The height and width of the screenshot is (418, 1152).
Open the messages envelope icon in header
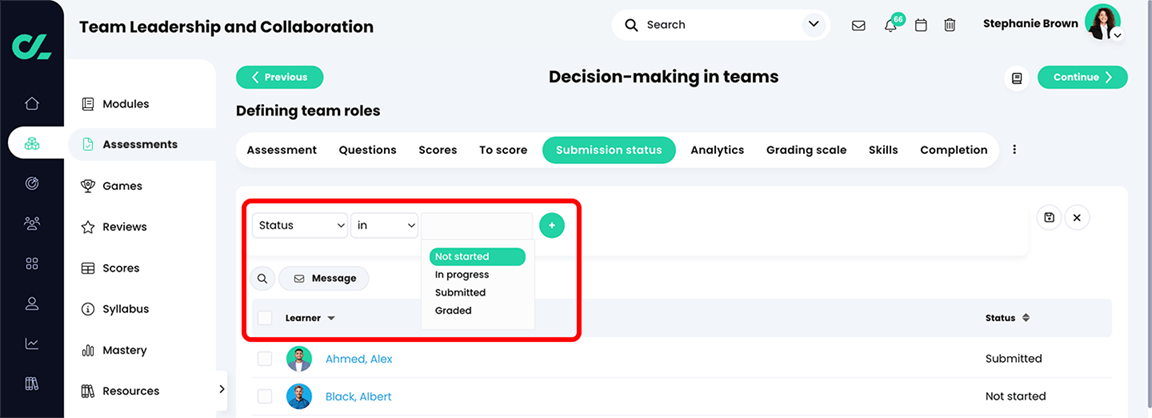point(858,25)
